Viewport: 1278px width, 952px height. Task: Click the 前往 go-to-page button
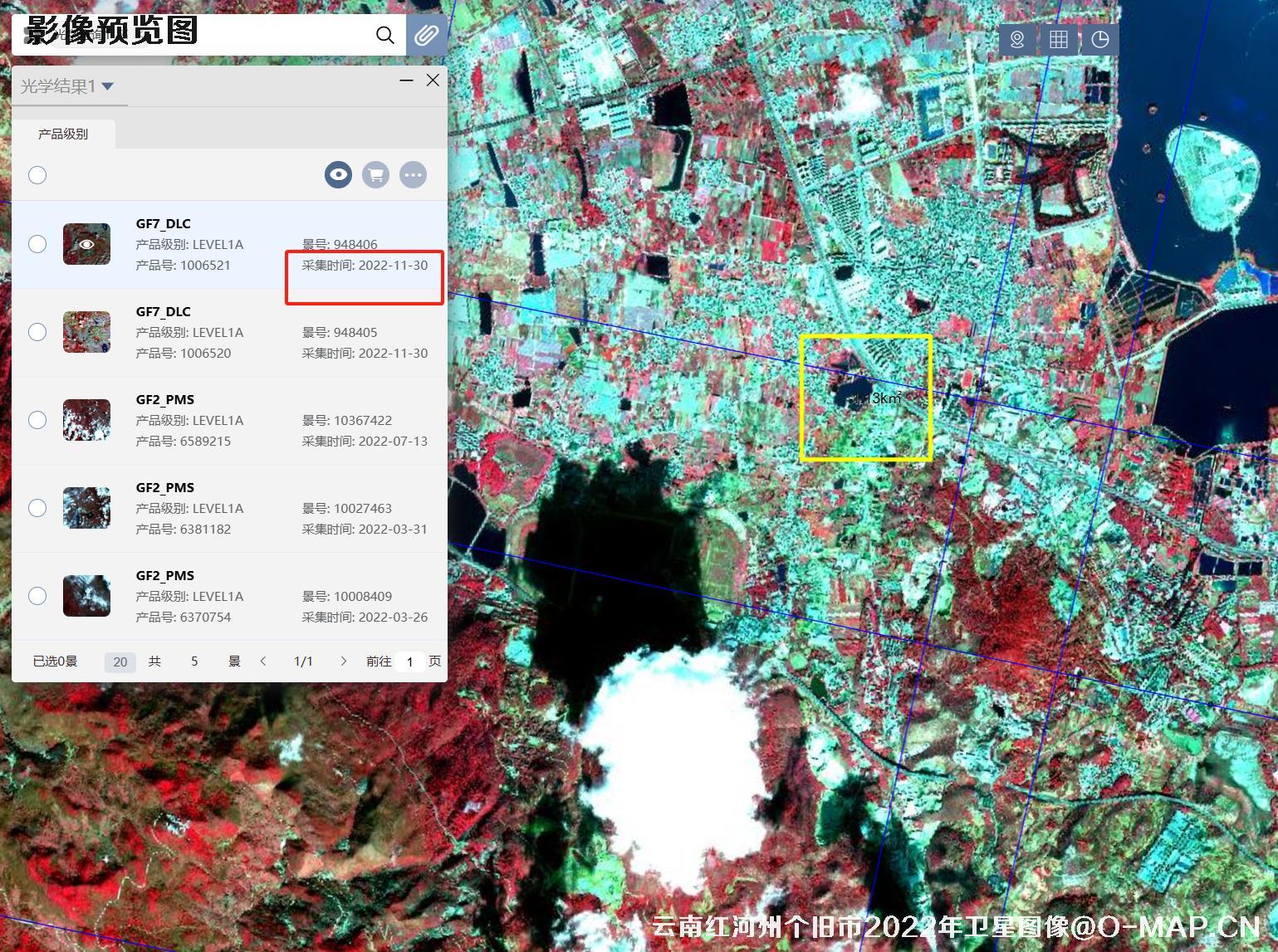point(378,662)
